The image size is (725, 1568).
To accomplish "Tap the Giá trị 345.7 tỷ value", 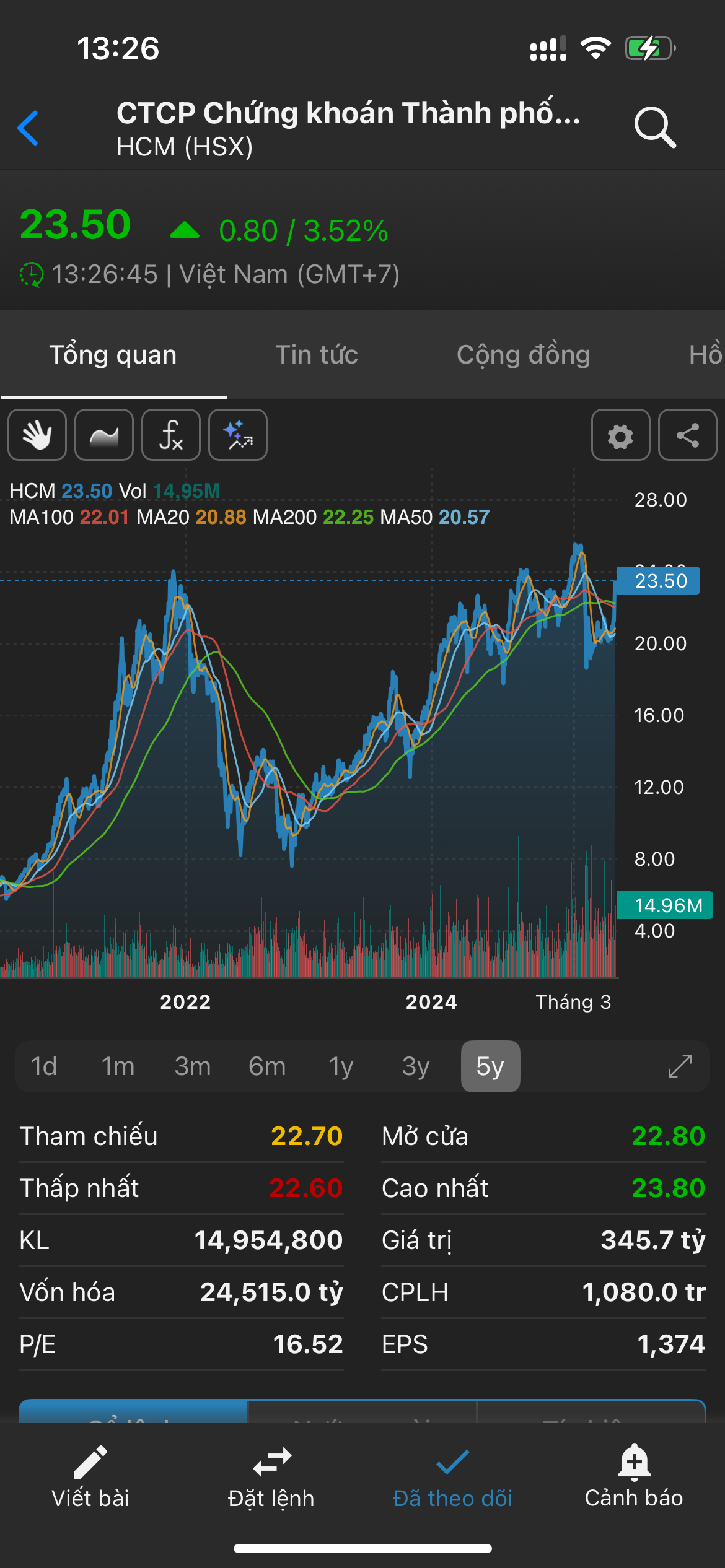I will point(653,1240).
